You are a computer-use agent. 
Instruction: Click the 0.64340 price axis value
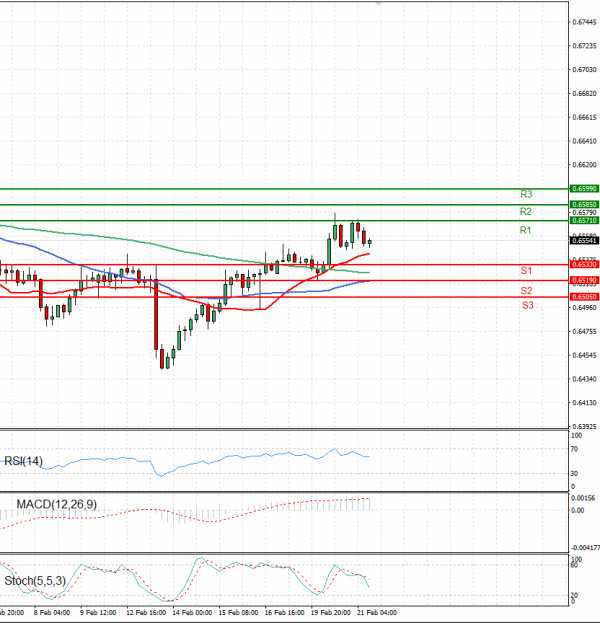point(584,379)
